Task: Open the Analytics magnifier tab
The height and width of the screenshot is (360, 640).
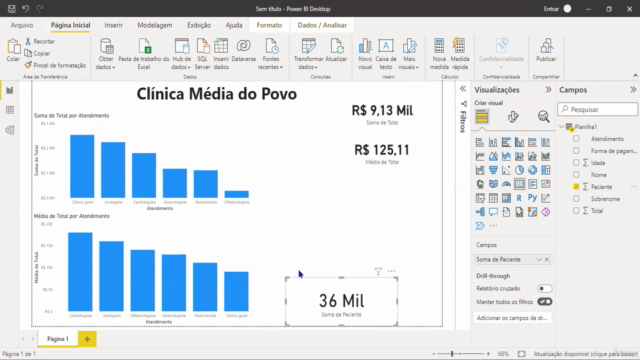Action: [x=543, y=117]
